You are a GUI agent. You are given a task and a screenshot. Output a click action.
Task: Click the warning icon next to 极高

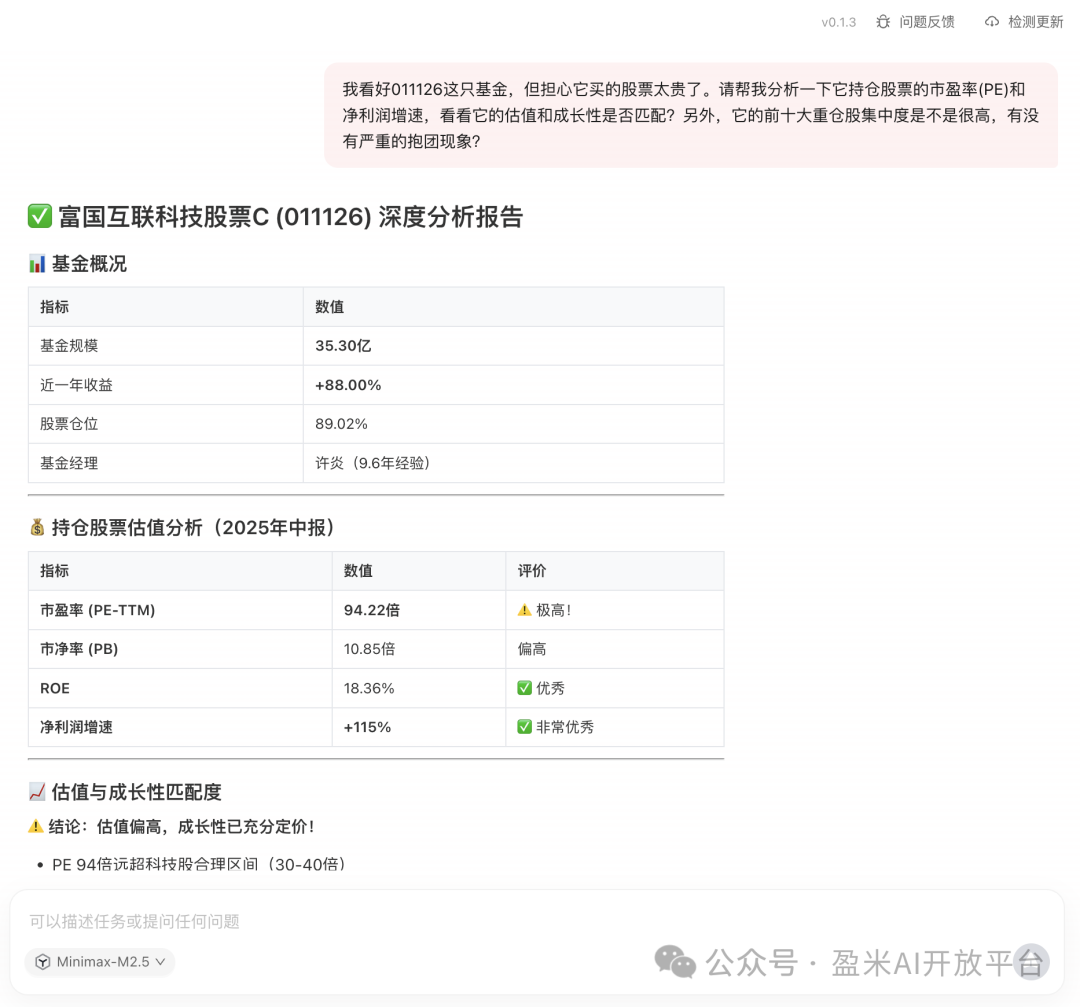coord(525,609)
